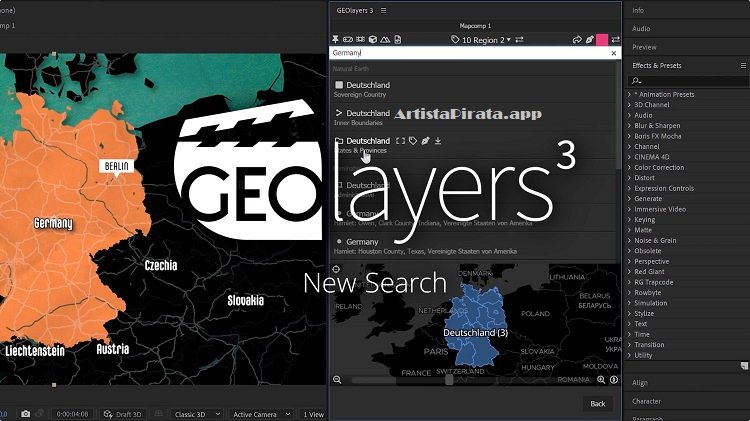This screenshot has height=421, width=750.
Task: Click tag icon on Deutschland States row
Action: coord(413,141)
